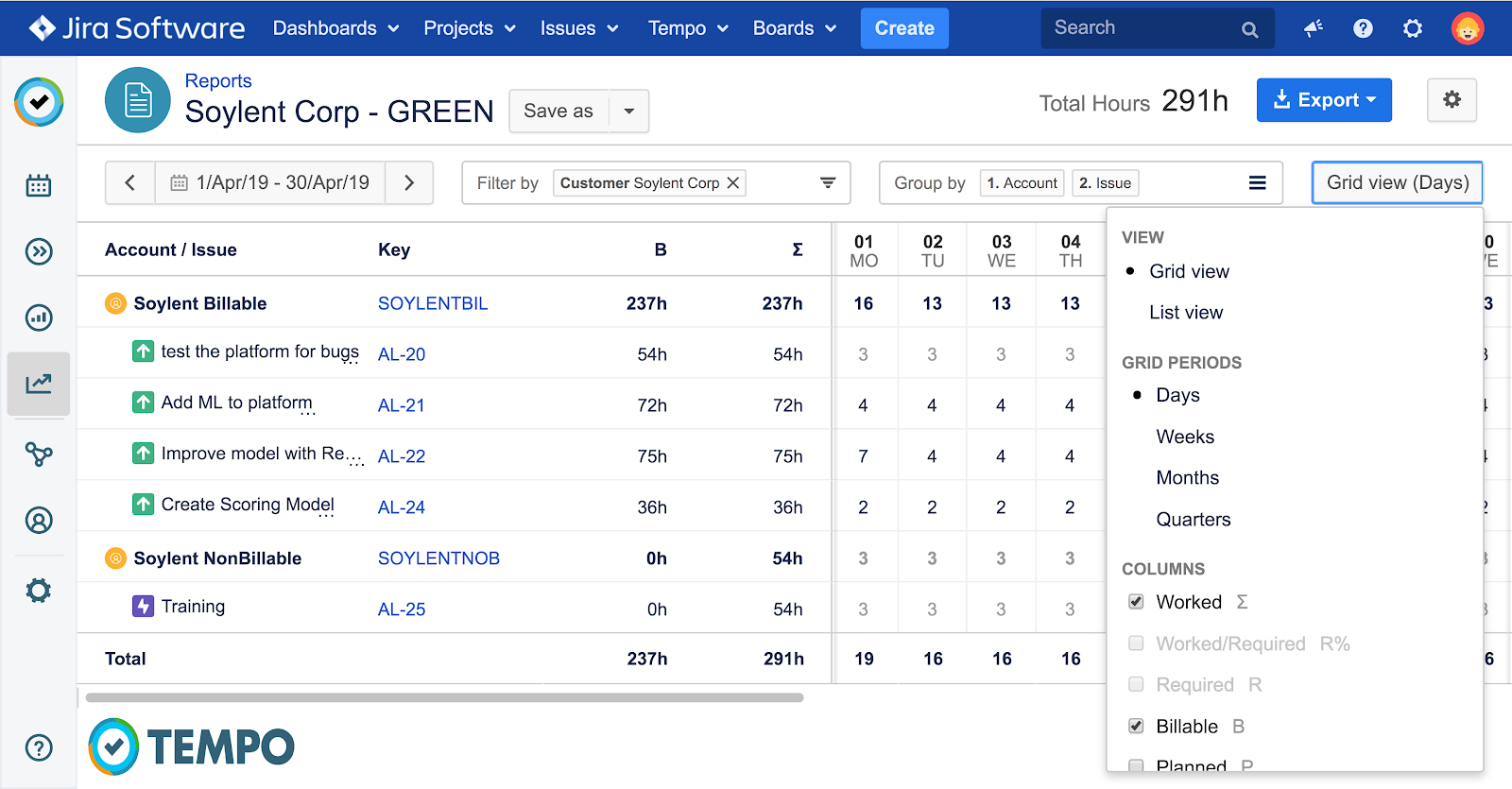Image resolution: width=1512 pixels, height=789 pixels.
Task: Click the Create button
Action: (x=904, y=28)
